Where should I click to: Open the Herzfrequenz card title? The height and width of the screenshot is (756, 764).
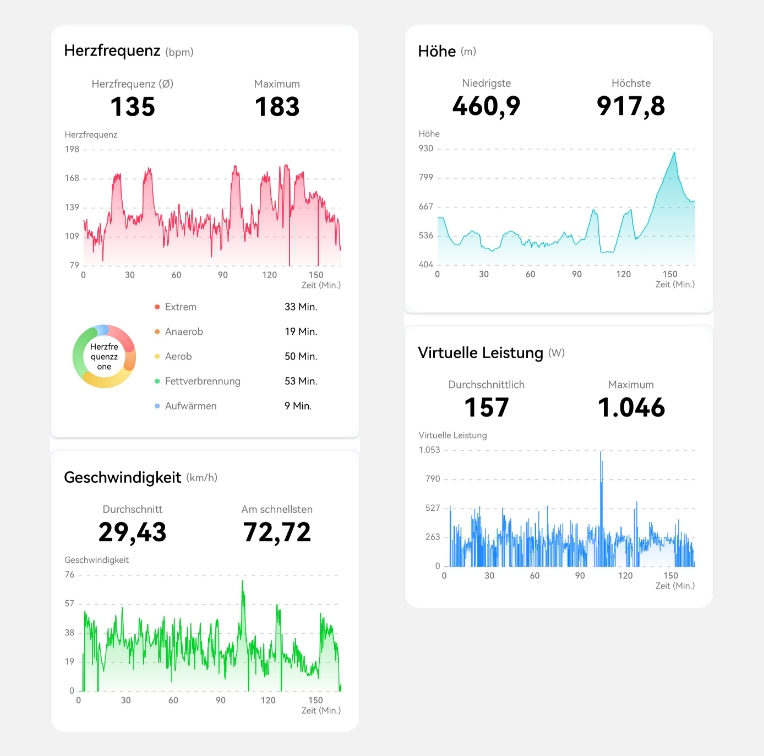(112, 50)
